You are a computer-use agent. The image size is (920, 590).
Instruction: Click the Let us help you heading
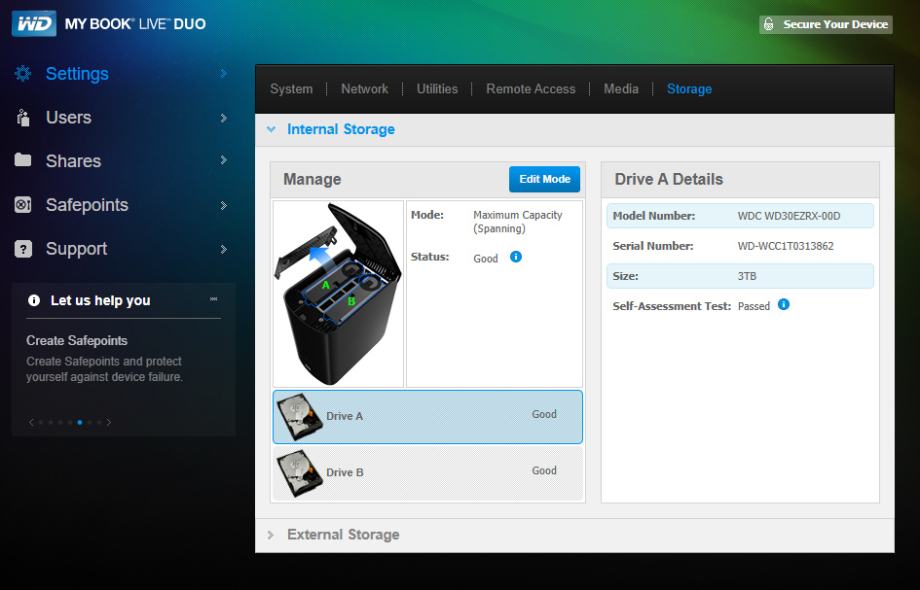pos(100,300)
